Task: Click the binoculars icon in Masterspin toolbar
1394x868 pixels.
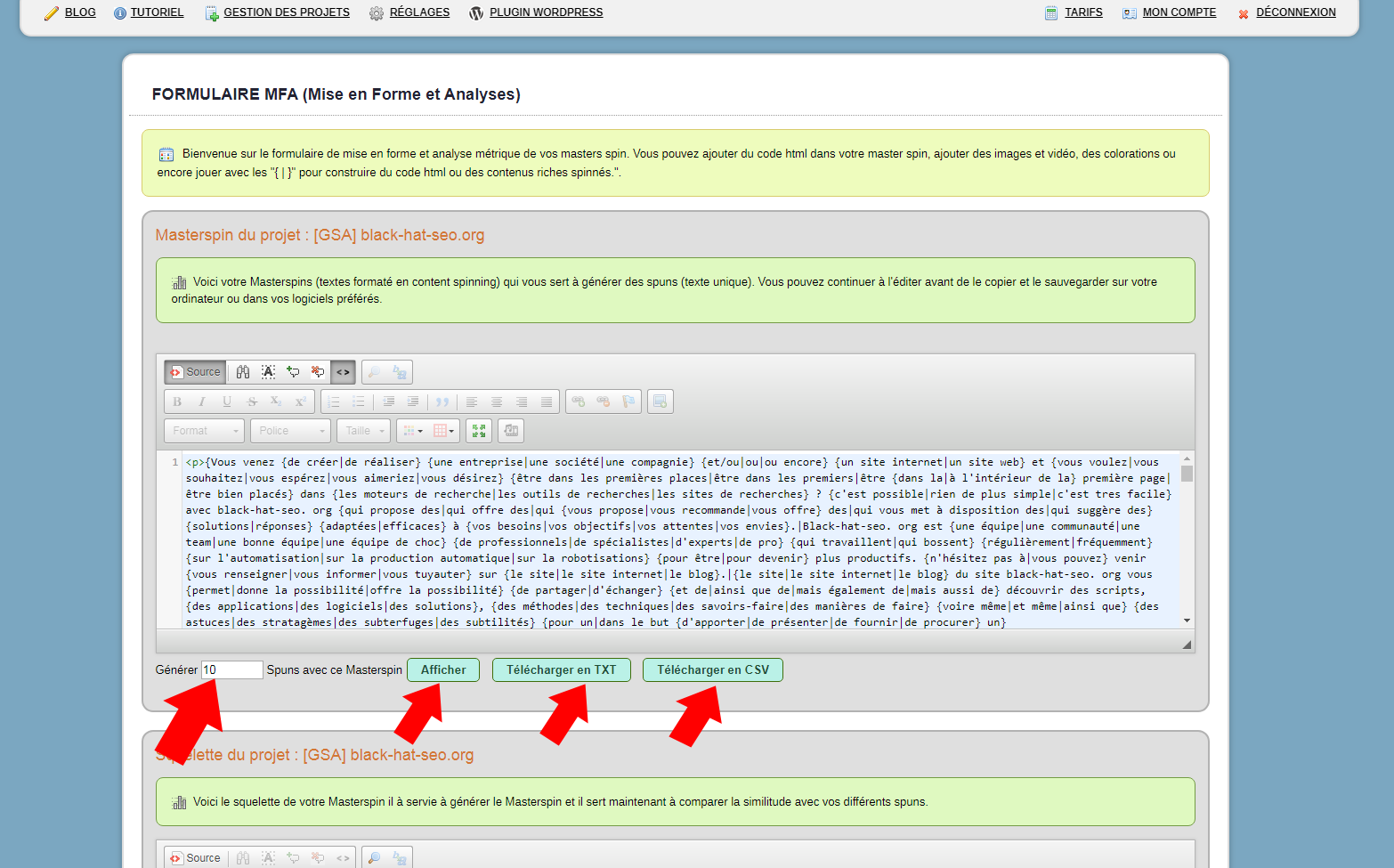Action: click(243, 372)
